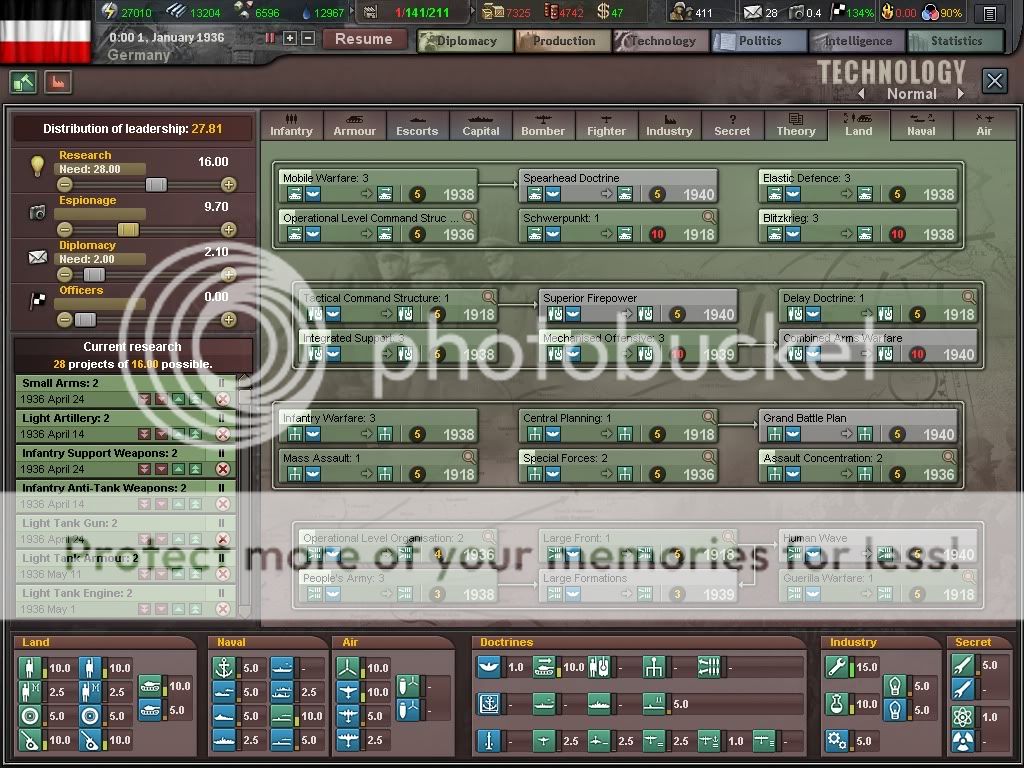Click the dollar sign money icon
Viewport: 1024px width, 768px height.
point(603,12)
